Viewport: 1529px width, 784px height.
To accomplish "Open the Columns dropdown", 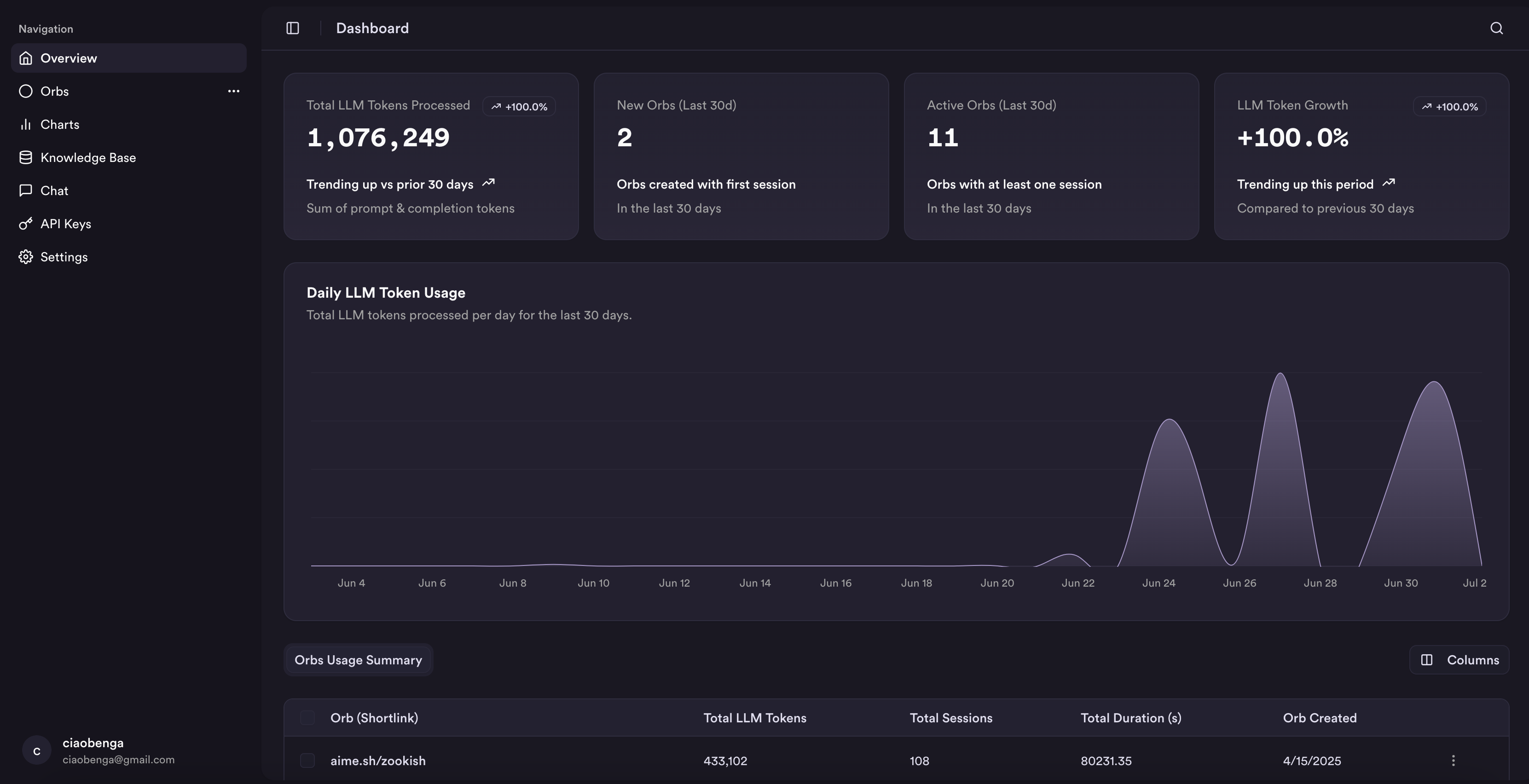I will 1459,660.
